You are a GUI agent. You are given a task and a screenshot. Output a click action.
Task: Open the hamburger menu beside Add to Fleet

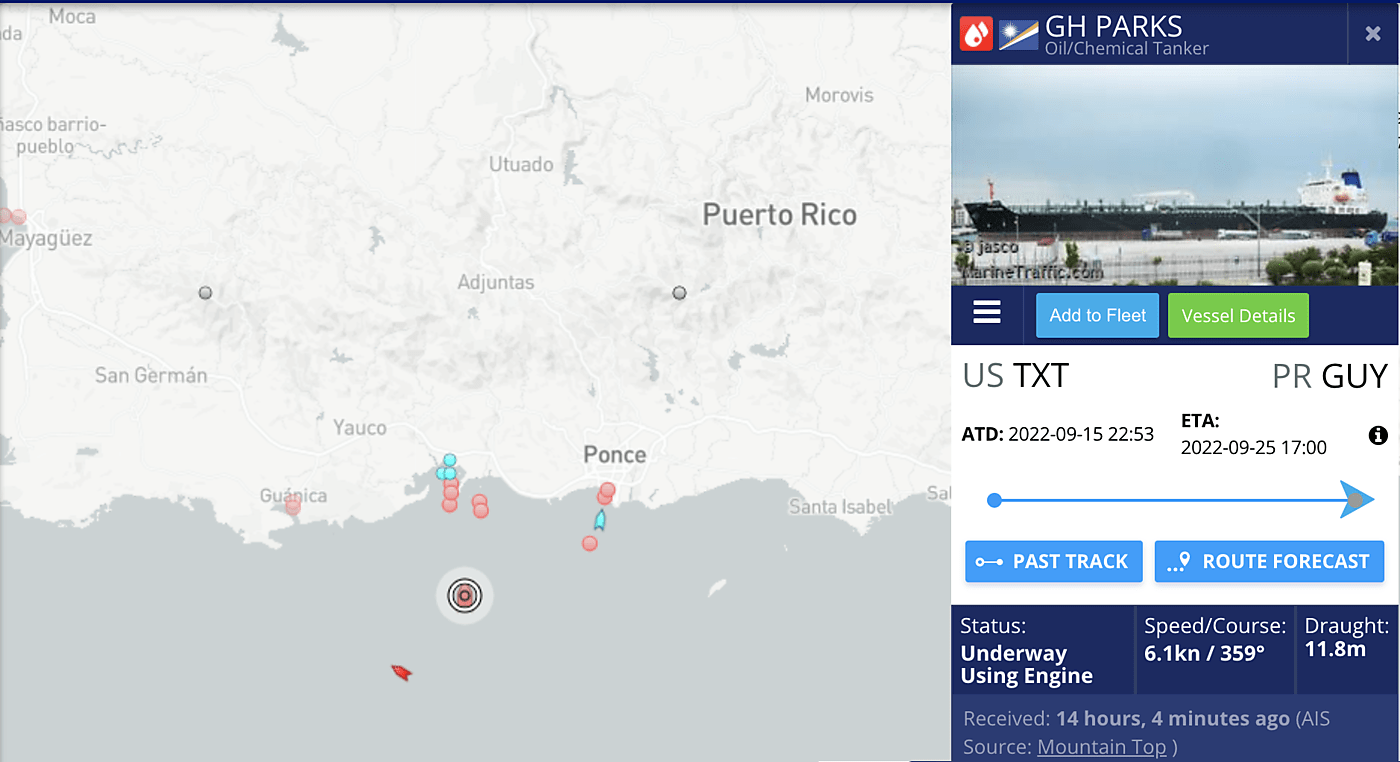point(987,314)
